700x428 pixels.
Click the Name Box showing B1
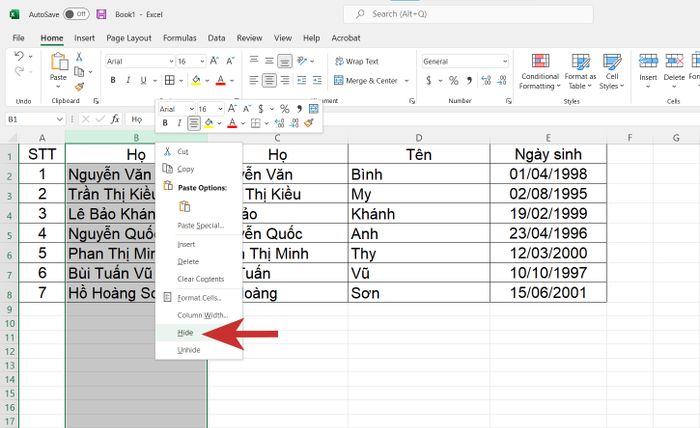[34, 119]
